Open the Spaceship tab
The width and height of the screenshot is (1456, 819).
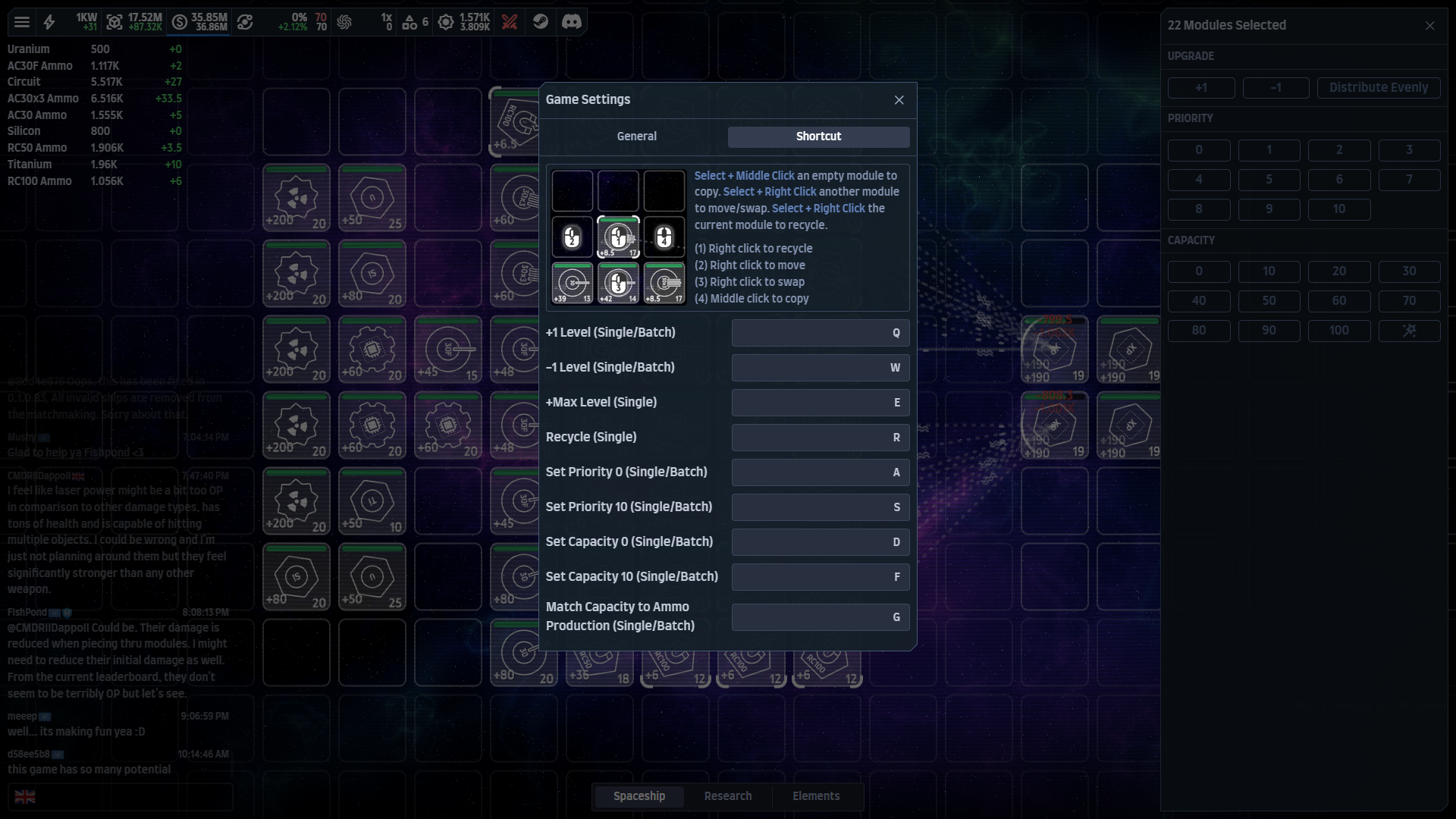click(x=639, y=796)
